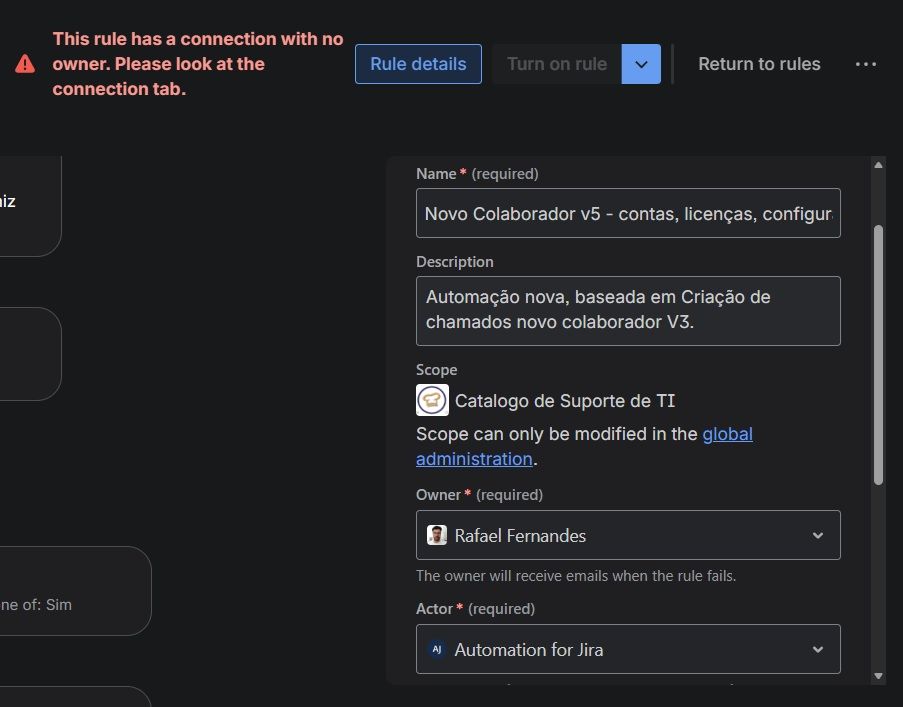903x707 pixels.
Task: Click inside the rule Name input field
Action: coord(628,213)
